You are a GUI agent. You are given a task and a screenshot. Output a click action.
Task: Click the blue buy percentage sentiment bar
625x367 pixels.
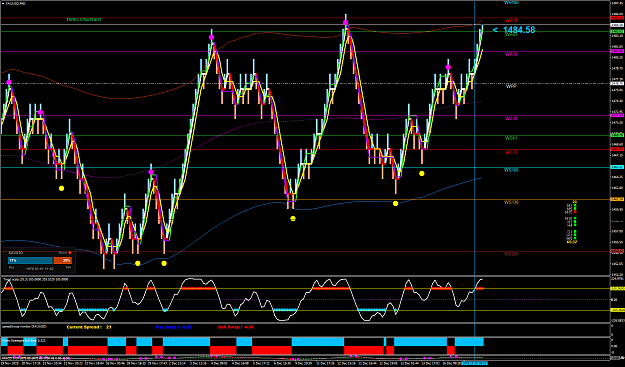pyautogui.click(x=30, y=261)
